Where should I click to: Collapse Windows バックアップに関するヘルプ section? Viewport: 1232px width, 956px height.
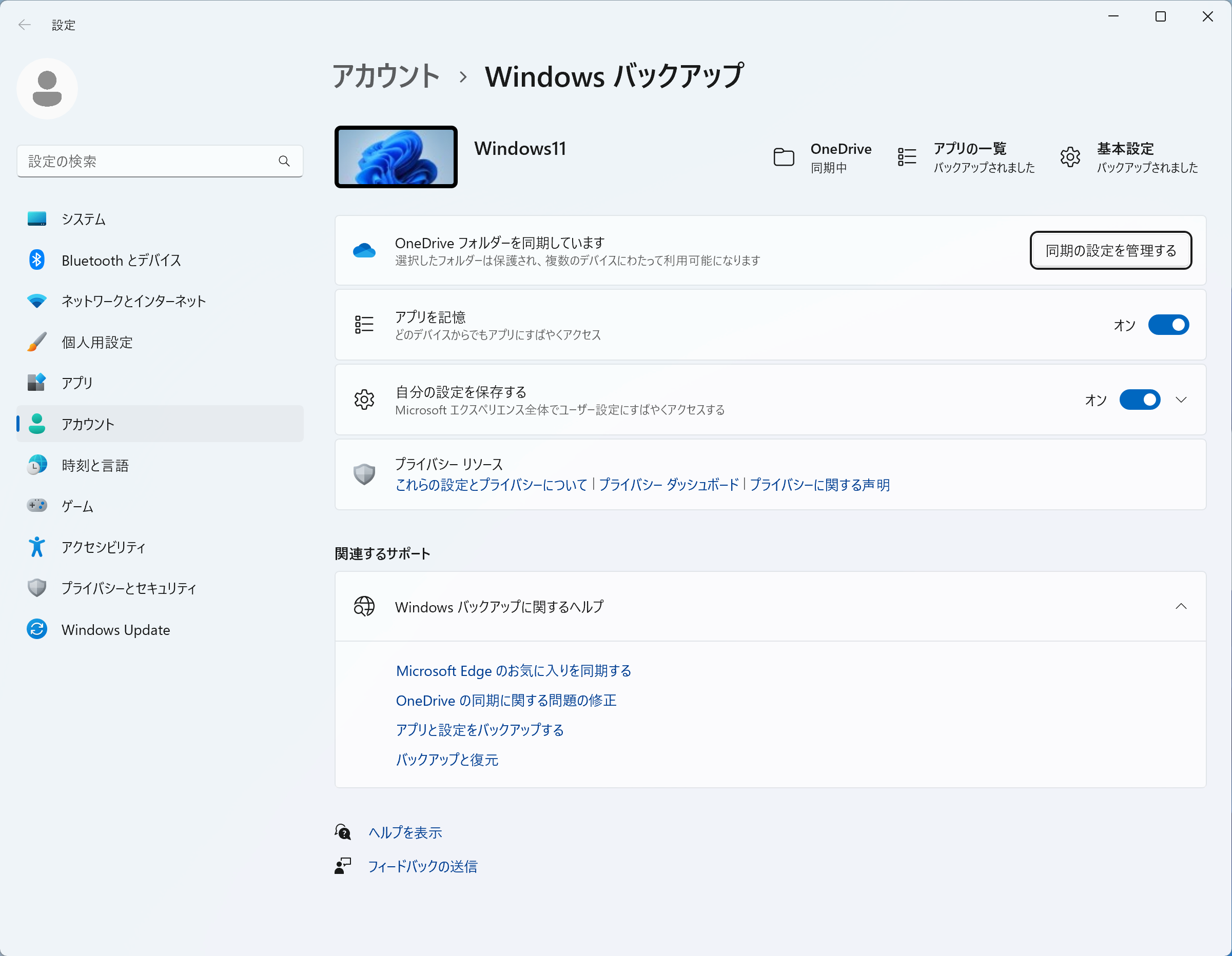1181,607
